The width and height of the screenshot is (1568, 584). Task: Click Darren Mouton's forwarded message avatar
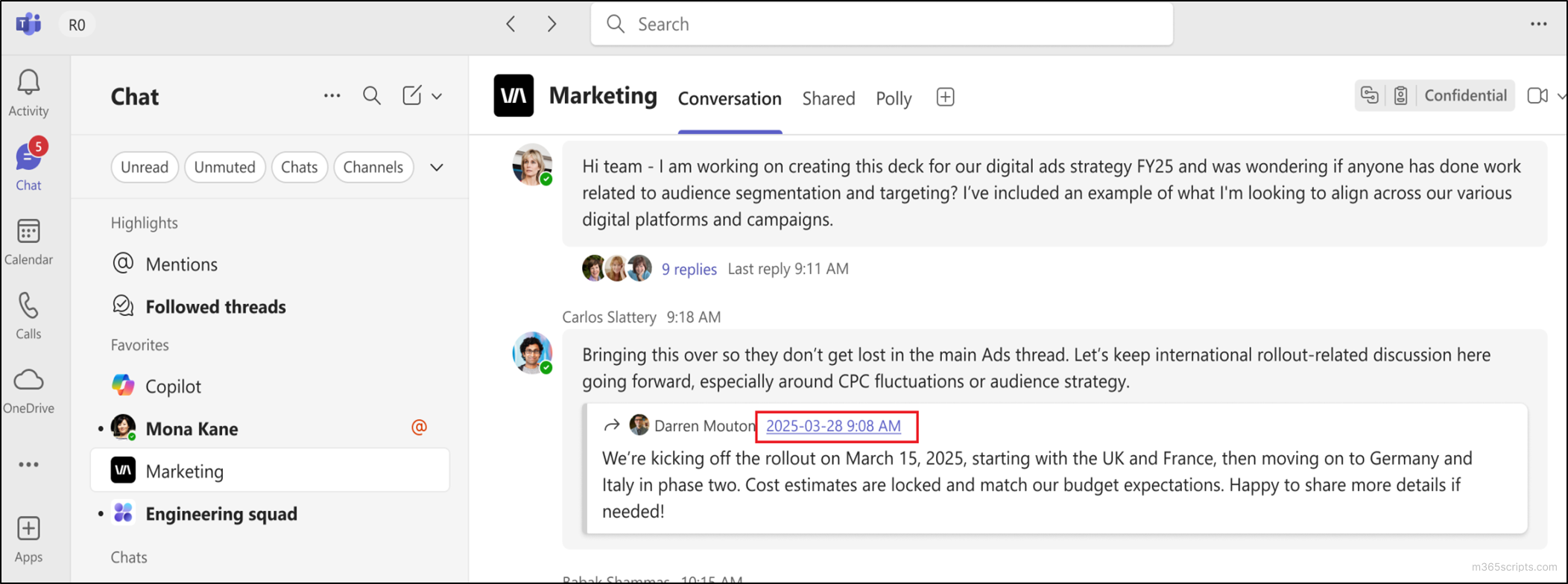(x=639, y=425)
